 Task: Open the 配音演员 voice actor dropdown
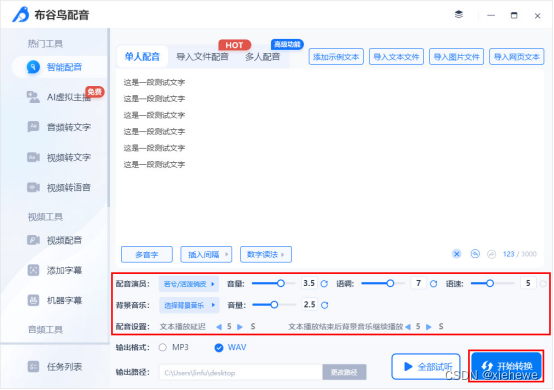189,284
